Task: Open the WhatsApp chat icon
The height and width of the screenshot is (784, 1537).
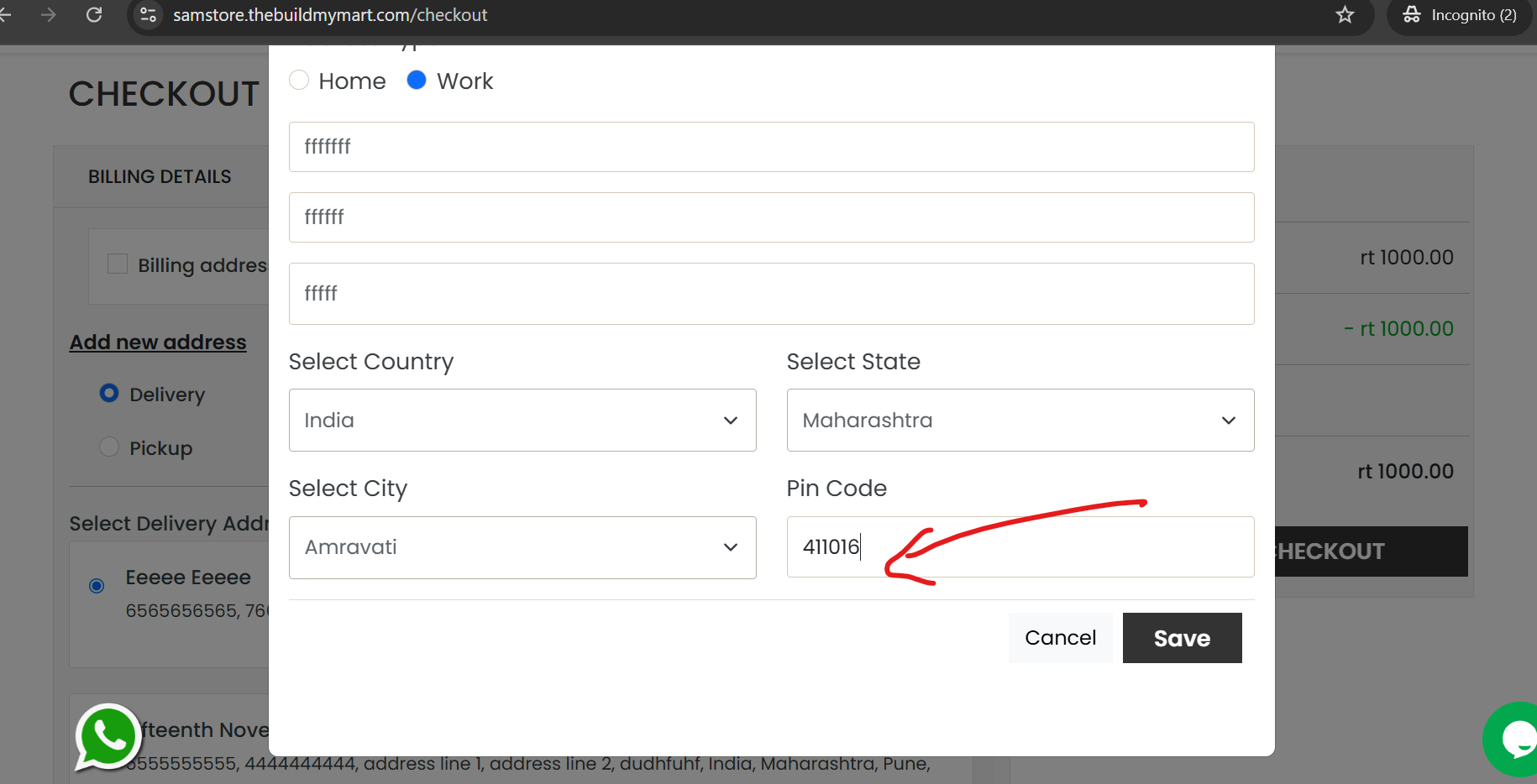Action: point(108,737)
